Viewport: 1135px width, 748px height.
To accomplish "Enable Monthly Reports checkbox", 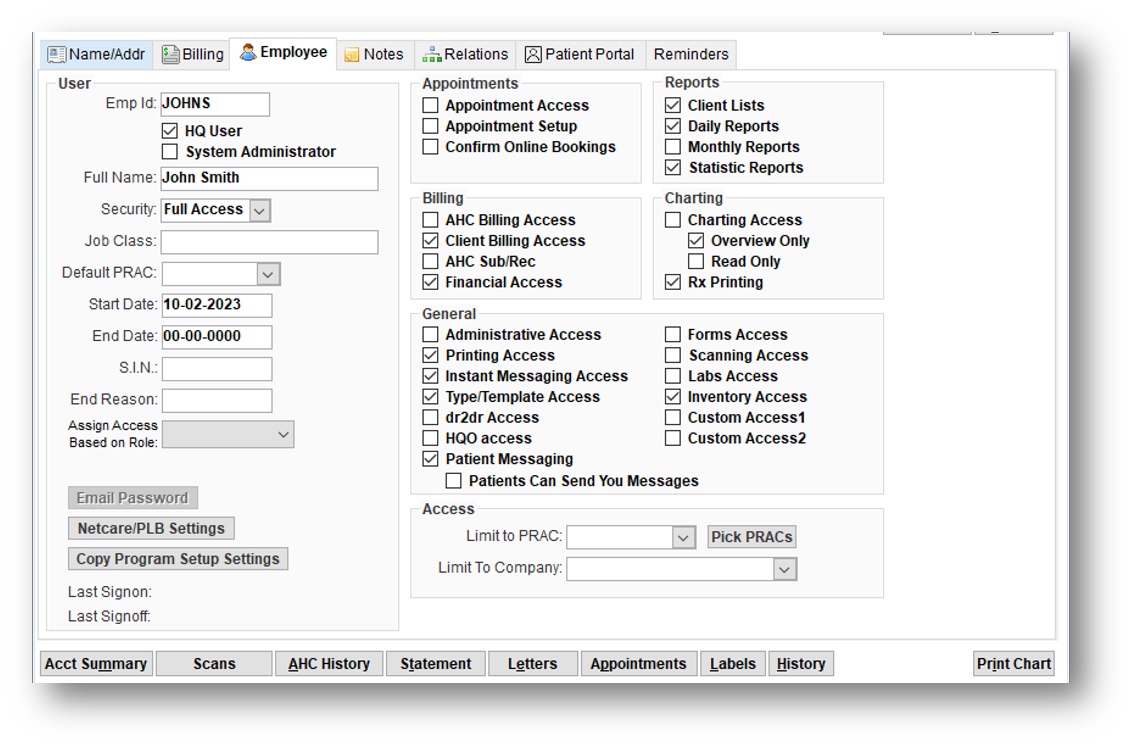I will (x=673, y=146).
